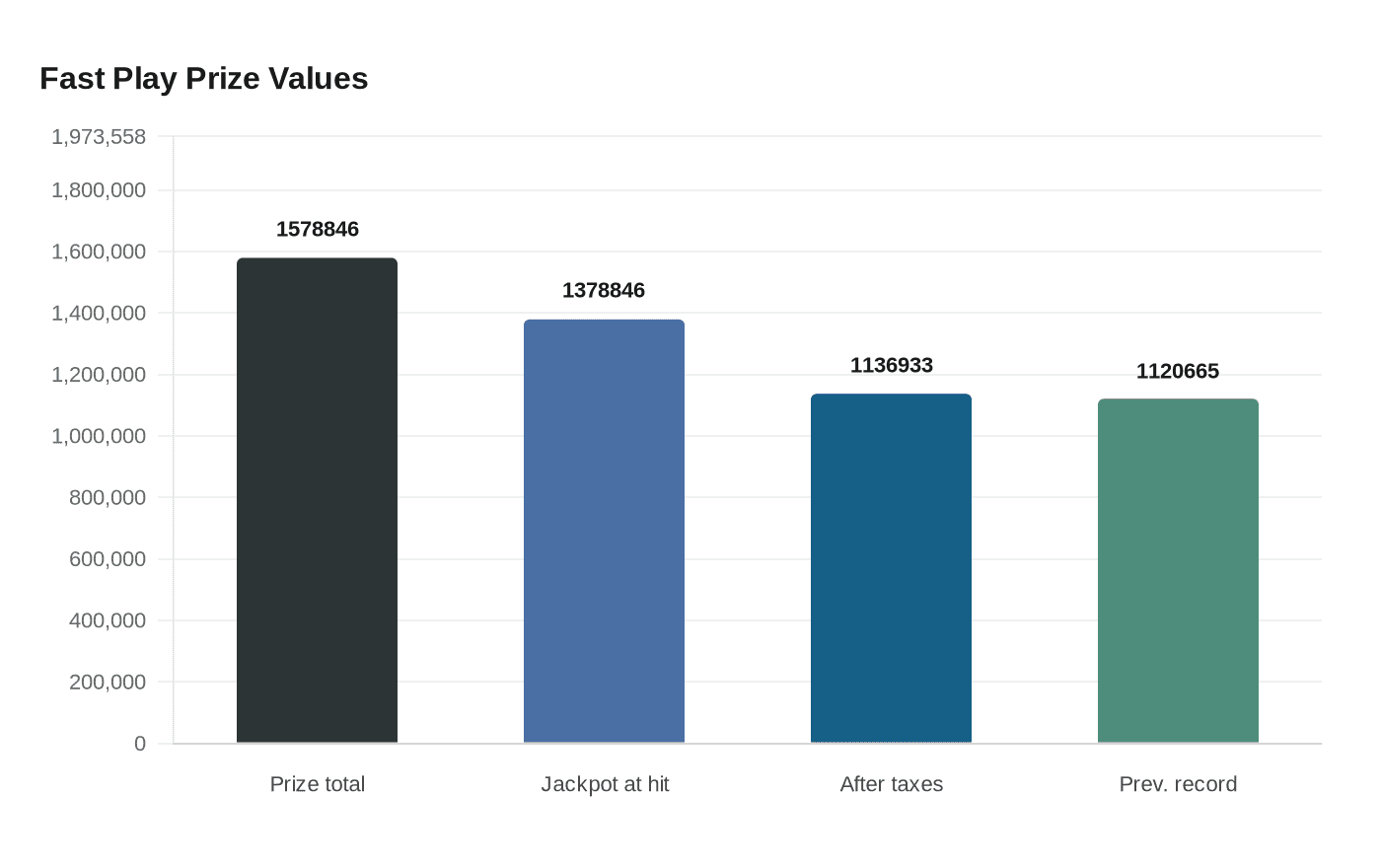Click the 1378846 data label
Screen dimensions: 1381x868
[x=604, y=290]
